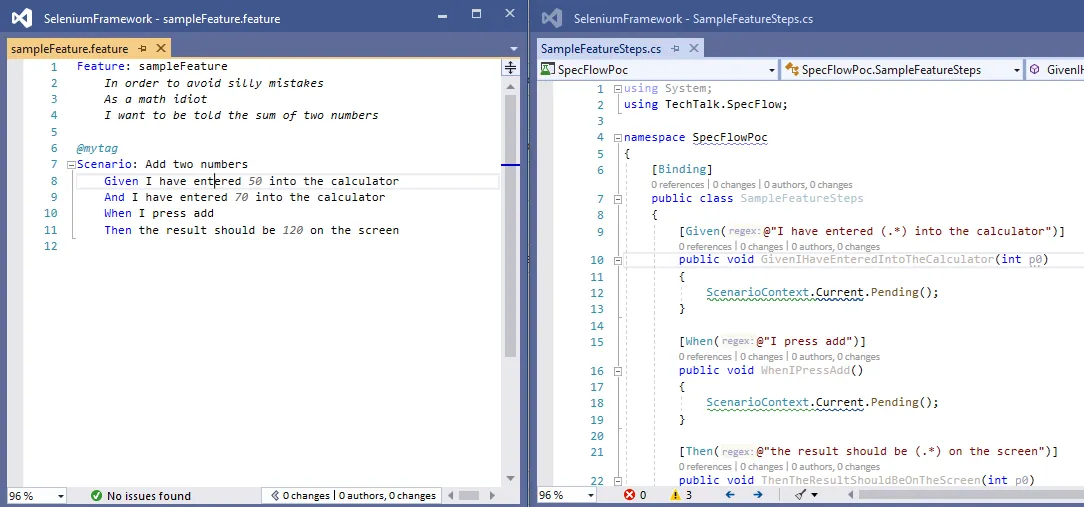Open the arrow next to the cleanup brush
The height and width of the screenshot is (507, 1084).
point(814,495)
